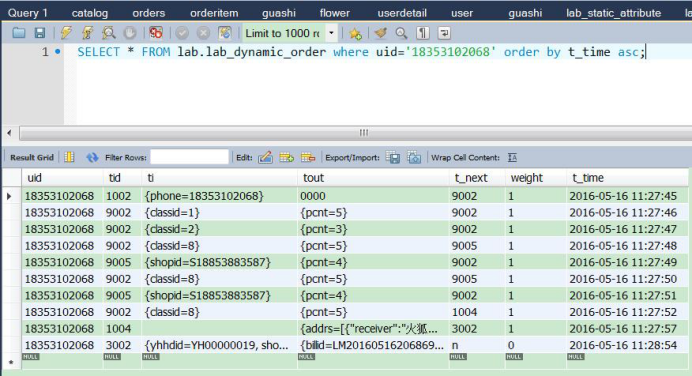Select the cell {classid=1}

220,213
